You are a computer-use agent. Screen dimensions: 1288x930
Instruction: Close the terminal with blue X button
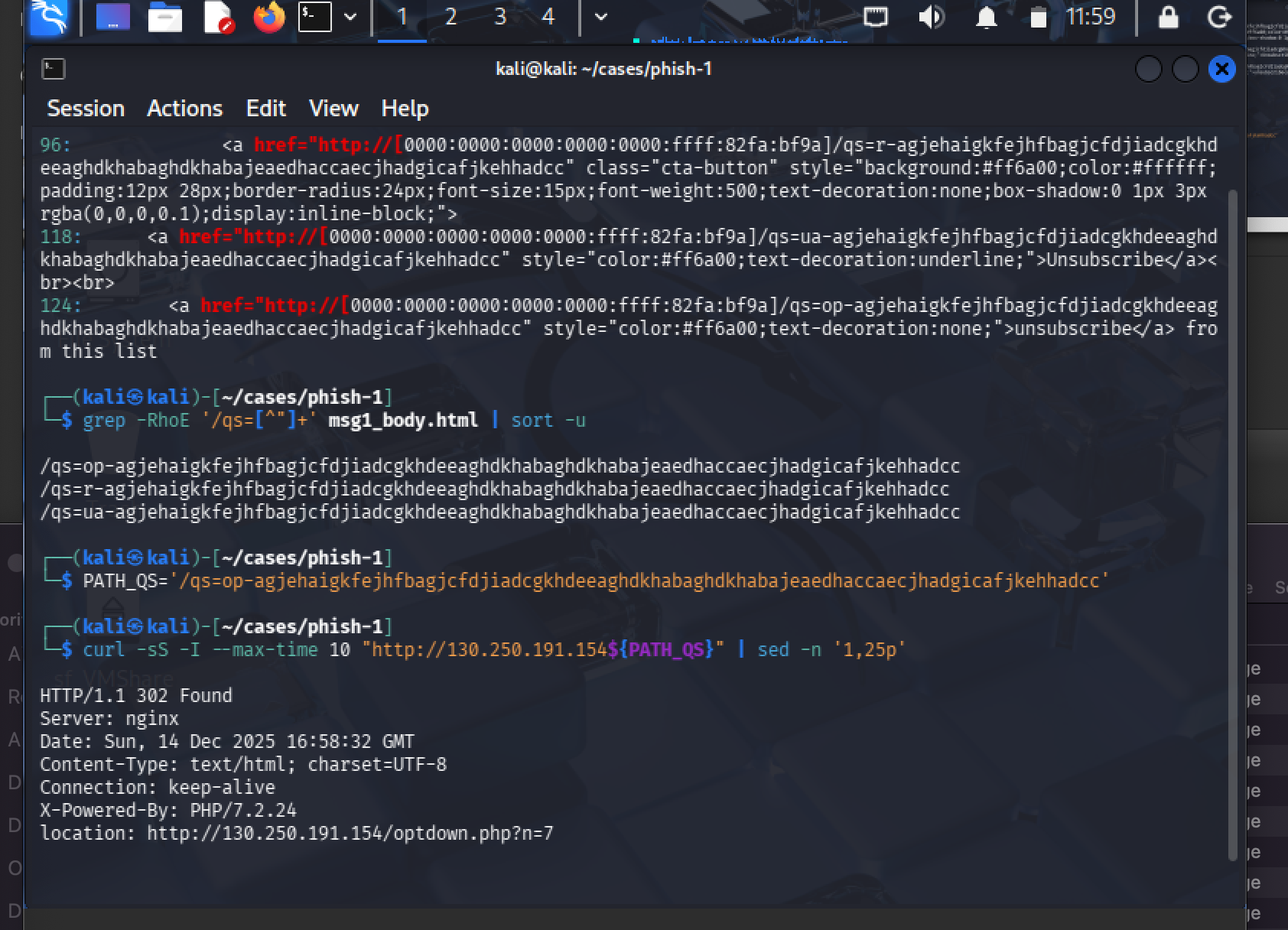click(x=1221, y=70)
